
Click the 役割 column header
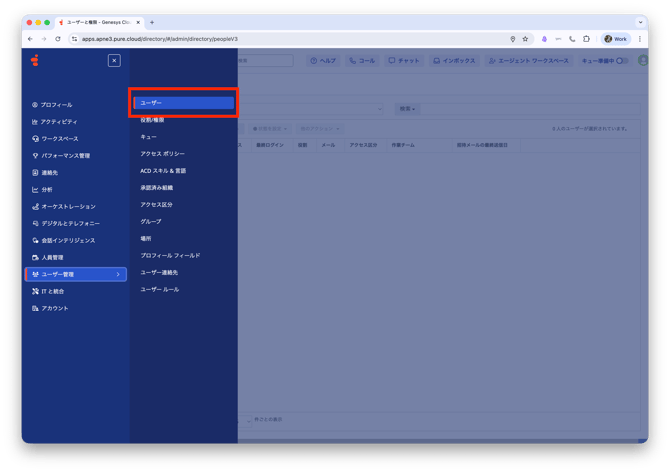click(303, 145)
